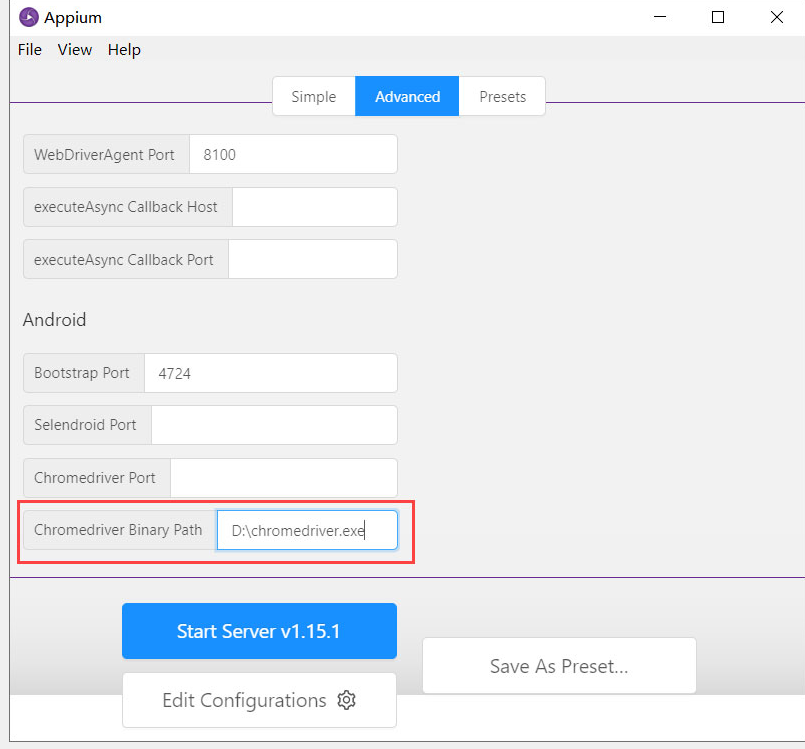Open the Help menu

124,50
